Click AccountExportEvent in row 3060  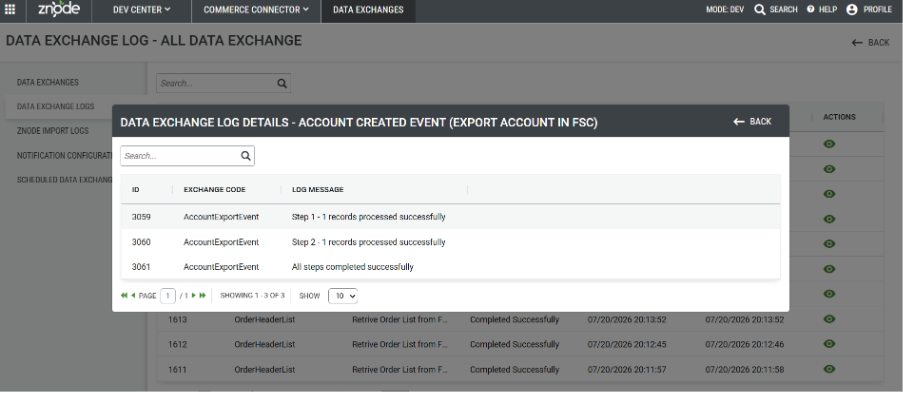coord(221,242)
